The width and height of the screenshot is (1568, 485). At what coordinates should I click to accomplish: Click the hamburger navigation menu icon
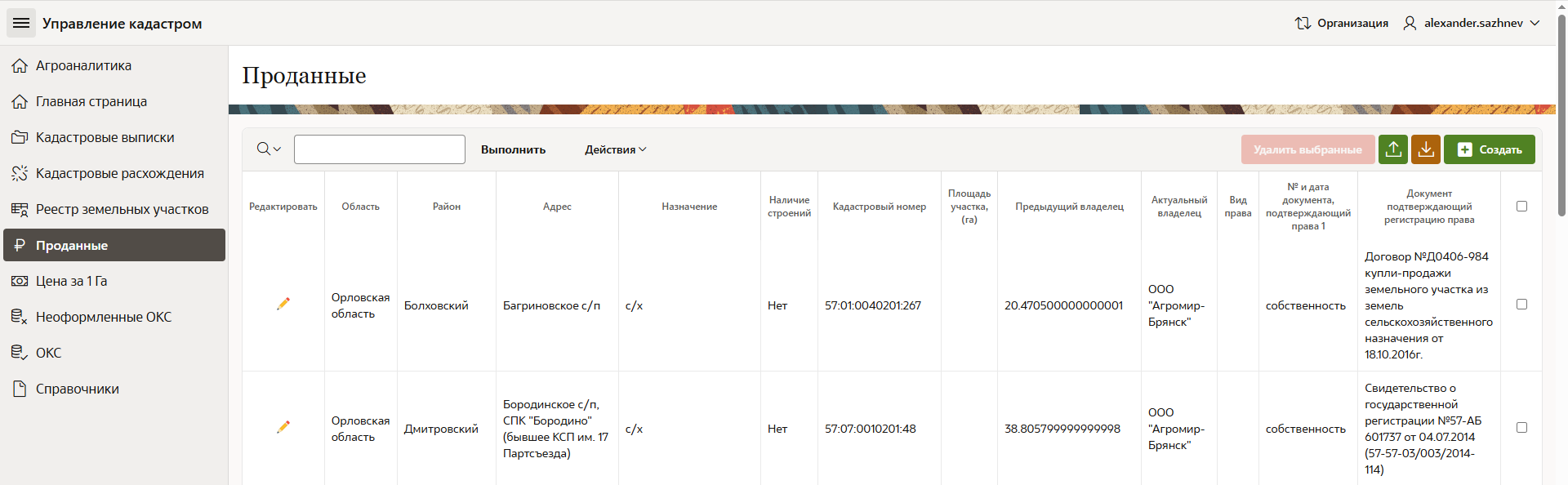21,23
